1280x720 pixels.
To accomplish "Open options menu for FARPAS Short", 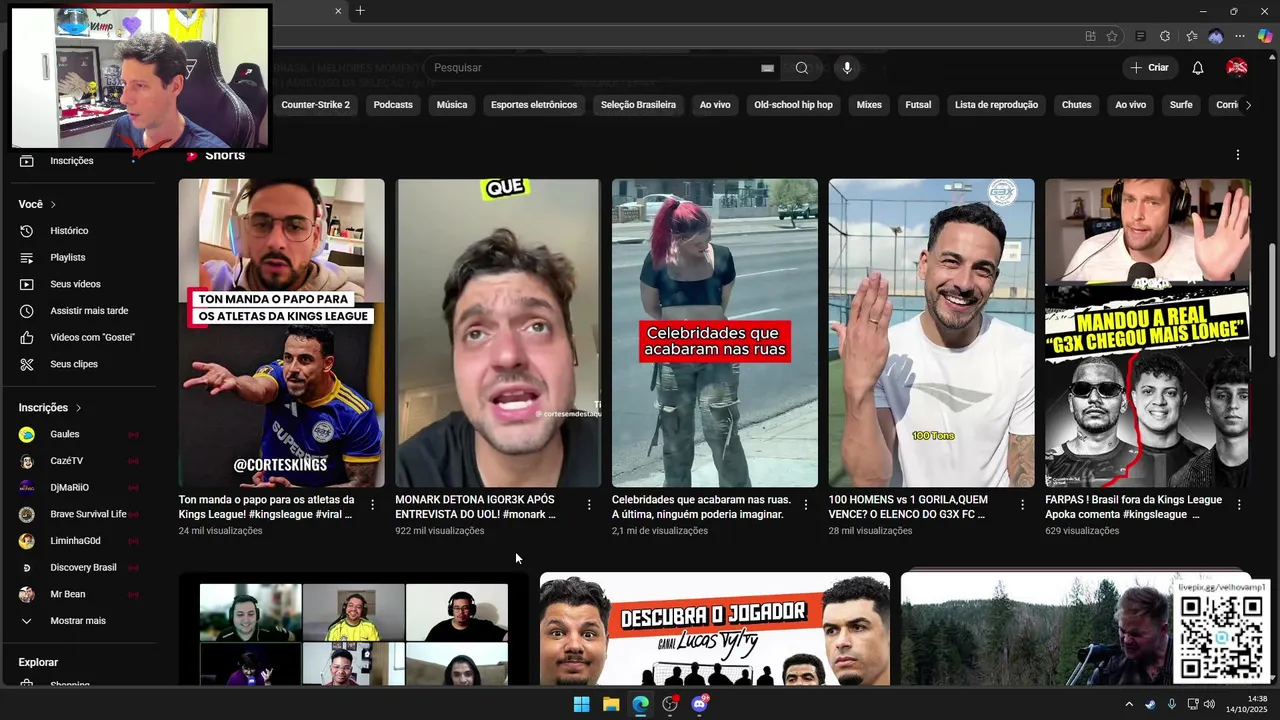I will pyautogui.click(x=1239, y=505).
